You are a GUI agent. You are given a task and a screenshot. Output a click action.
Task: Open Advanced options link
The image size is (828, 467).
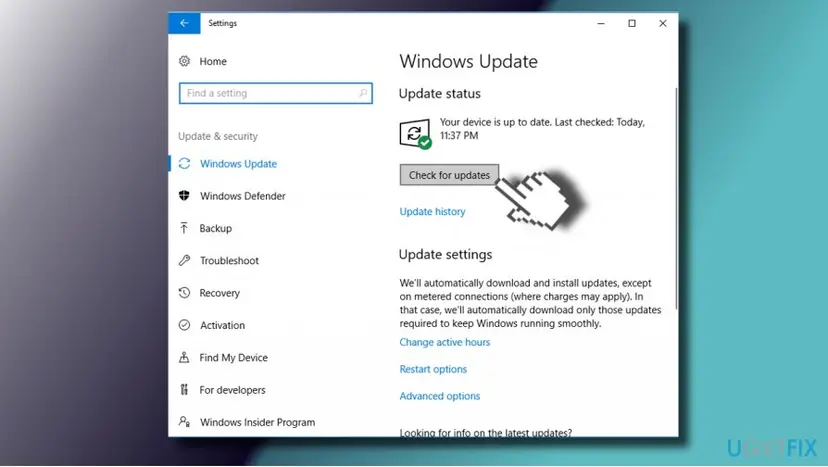(439, 396)
